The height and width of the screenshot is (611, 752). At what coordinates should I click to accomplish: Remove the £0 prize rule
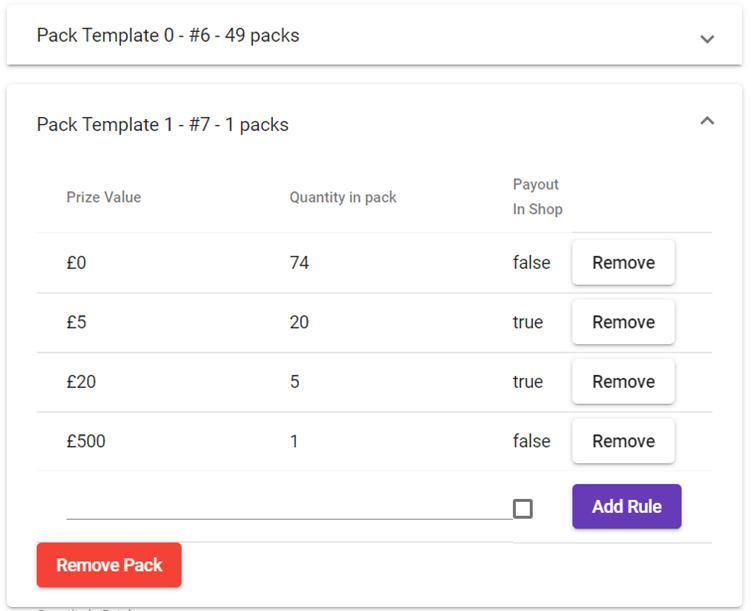[x=623, y=263]
